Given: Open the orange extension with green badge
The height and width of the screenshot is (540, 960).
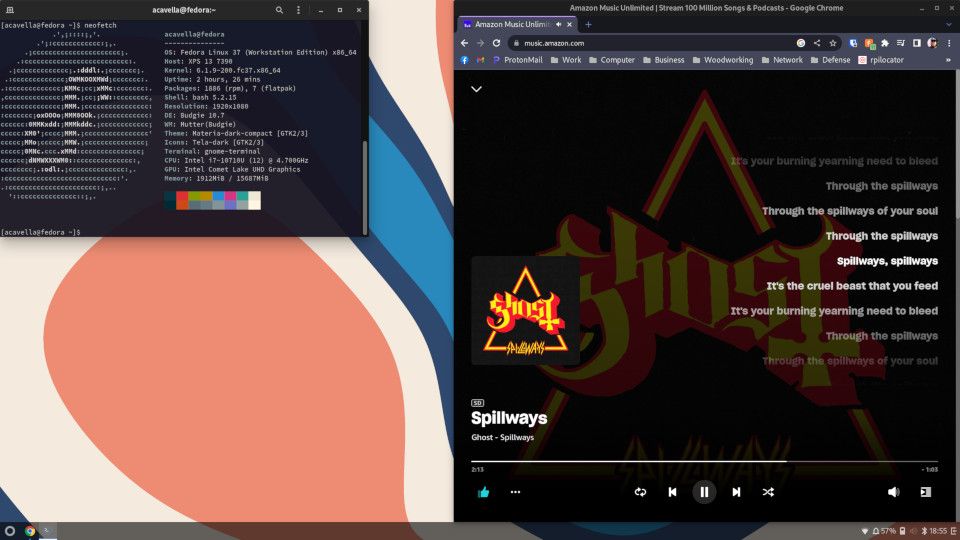Looking at the screenshot, I should [x=869, y=43].
